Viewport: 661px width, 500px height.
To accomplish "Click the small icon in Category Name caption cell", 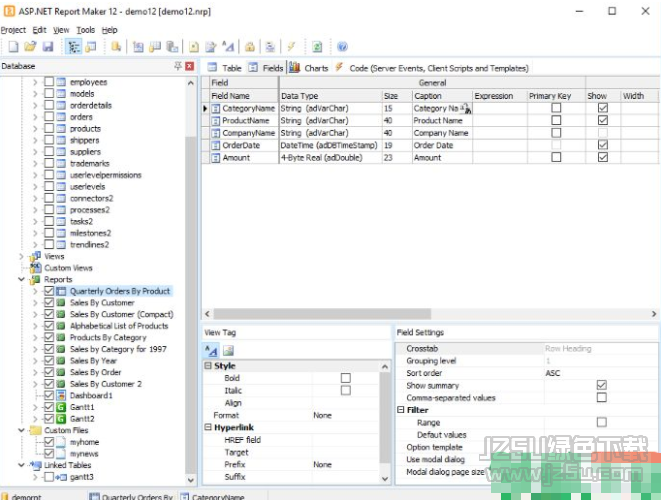I will pos(466,109).
